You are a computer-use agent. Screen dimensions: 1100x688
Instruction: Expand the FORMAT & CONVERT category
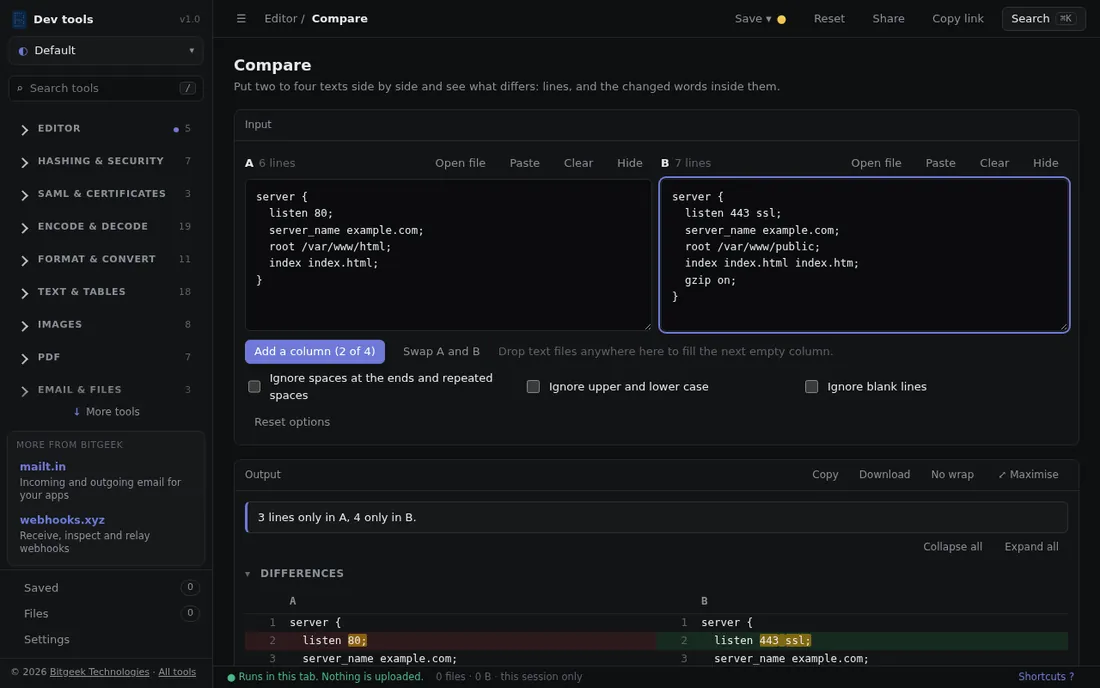tap(106, 259)
